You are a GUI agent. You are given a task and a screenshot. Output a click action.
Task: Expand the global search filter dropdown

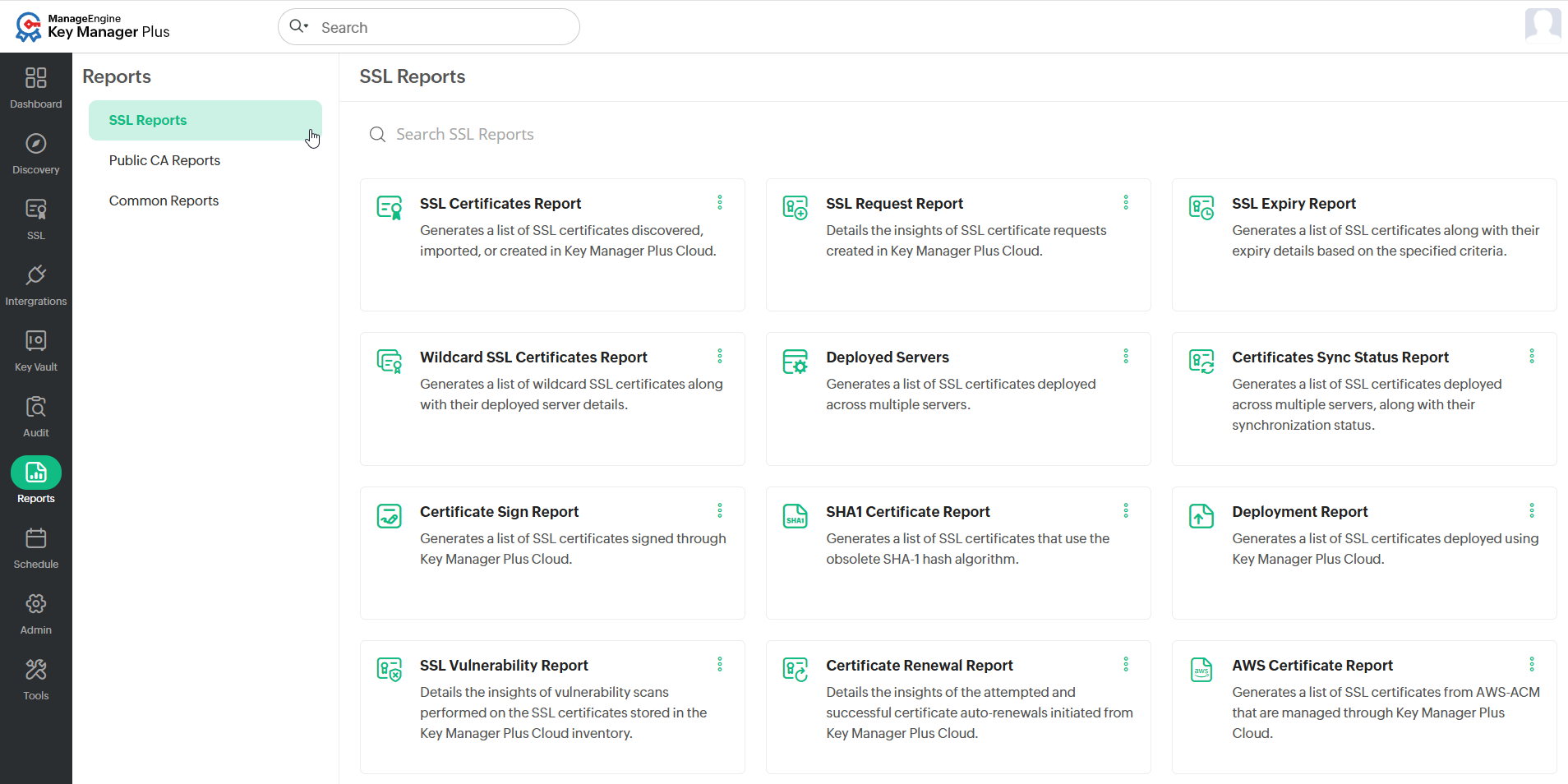point(299,26)
